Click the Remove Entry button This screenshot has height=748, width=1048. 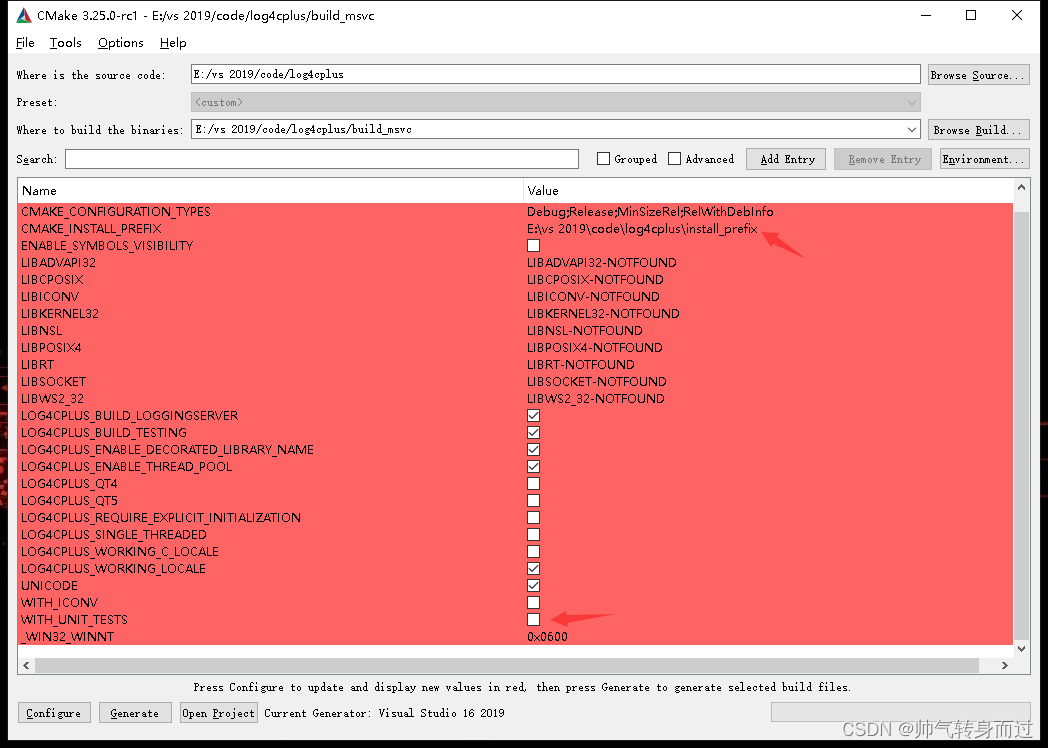tap(883, 159)
